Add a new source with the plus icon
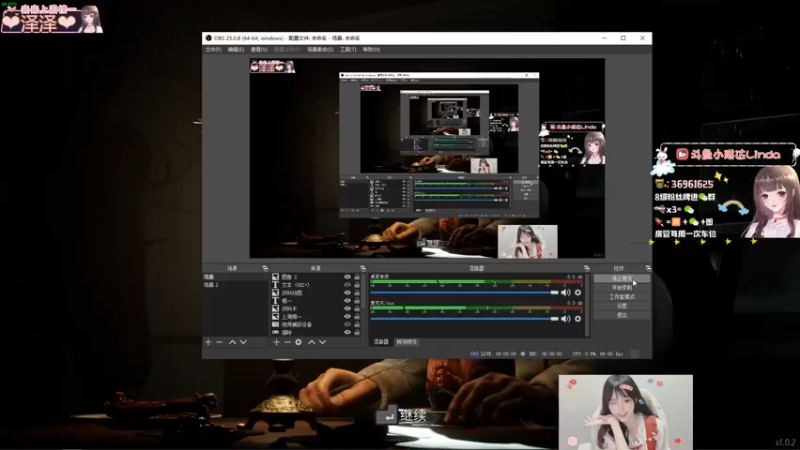 pos(276,342)
